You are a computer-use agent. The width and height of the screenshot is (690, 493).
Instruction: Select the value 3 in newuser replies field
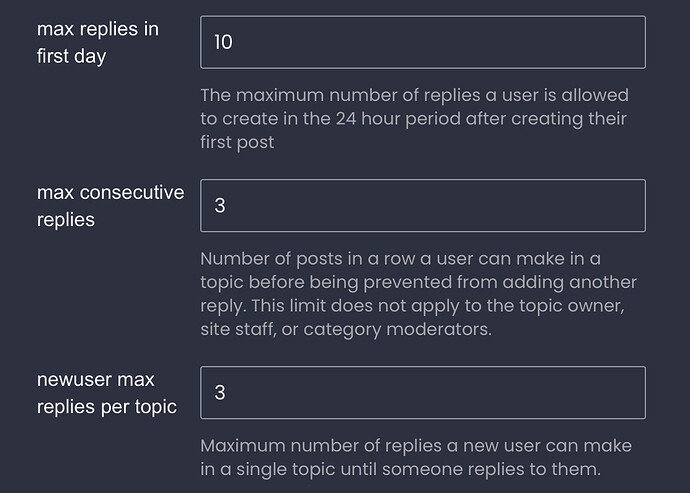pos(220,393)
